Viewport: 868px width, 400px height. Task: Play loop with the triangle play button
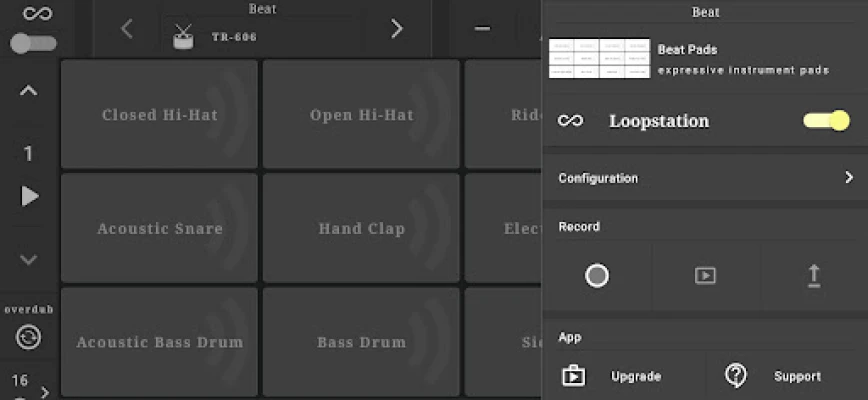click(30, 196)
